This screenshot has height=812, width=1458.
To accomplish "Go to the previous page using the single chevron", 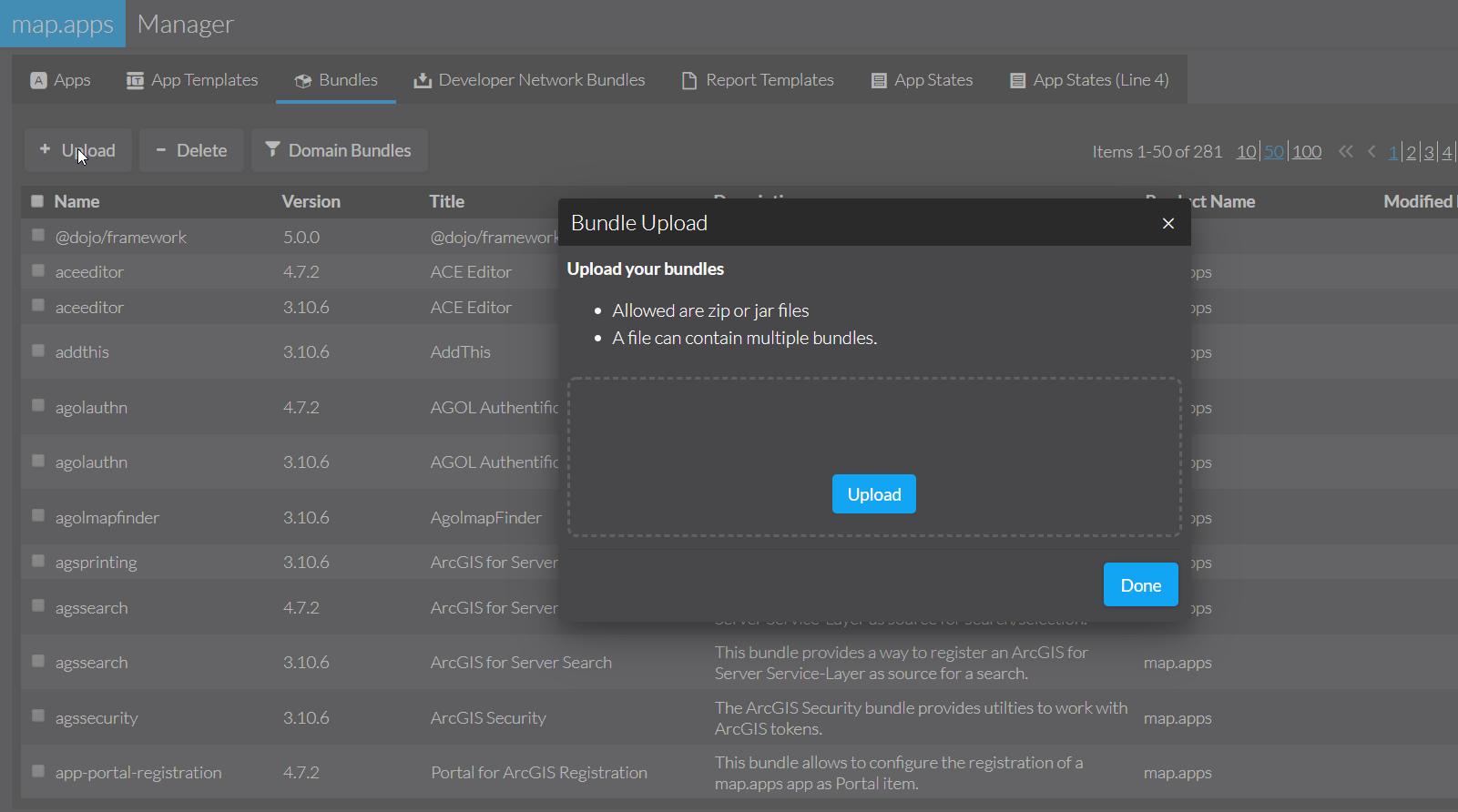I will 1371,152.
